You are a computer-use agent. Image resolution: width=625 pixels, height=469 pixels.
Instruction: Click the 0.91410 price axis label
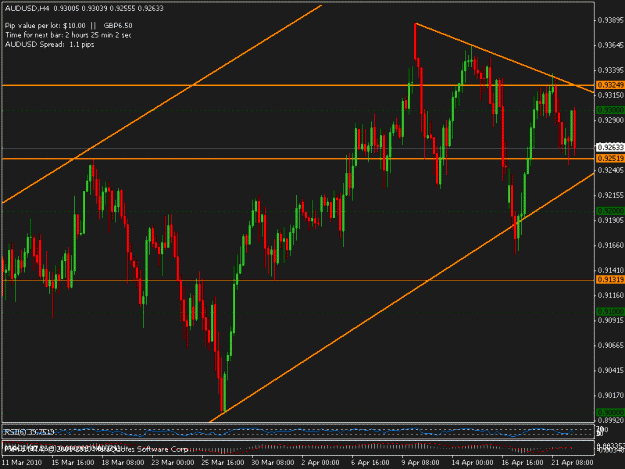tap(611, 270)
